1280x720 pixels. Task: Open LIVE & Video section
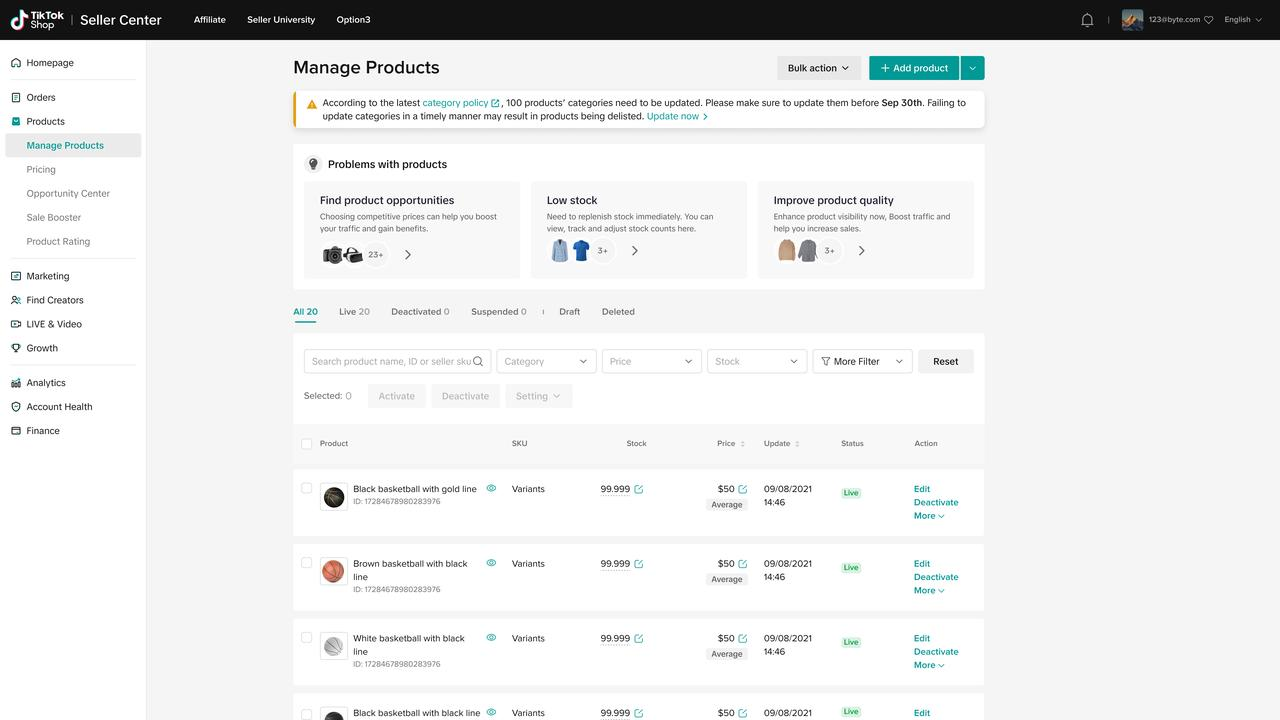coord(53,324)
